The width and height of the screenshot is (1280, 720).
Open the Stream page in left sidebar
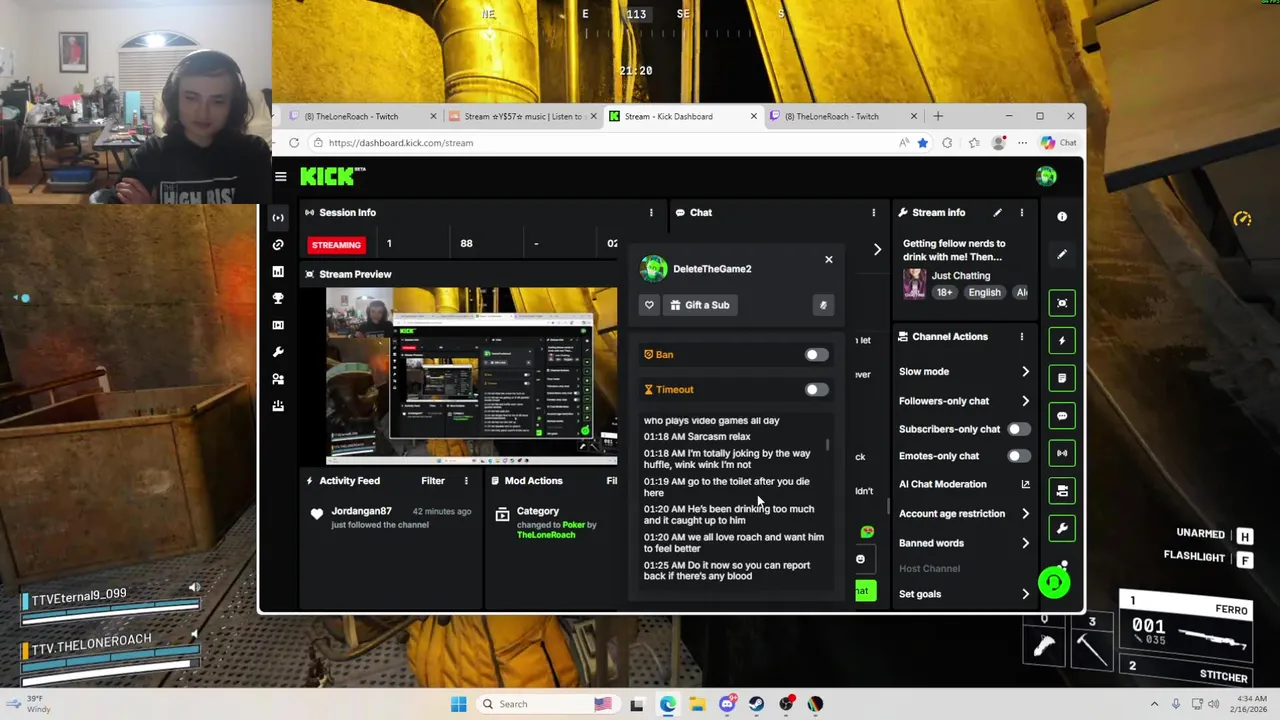click(278, 217)
